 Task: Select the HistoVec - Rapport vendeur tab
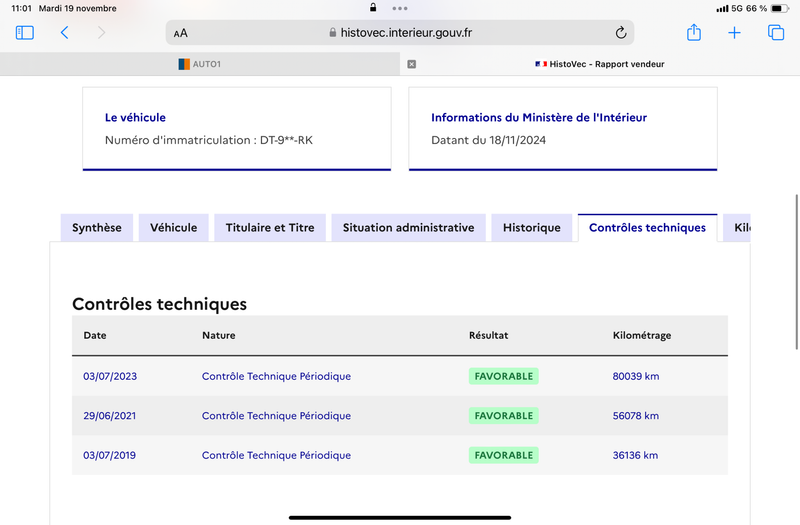[x=600, y=64]
